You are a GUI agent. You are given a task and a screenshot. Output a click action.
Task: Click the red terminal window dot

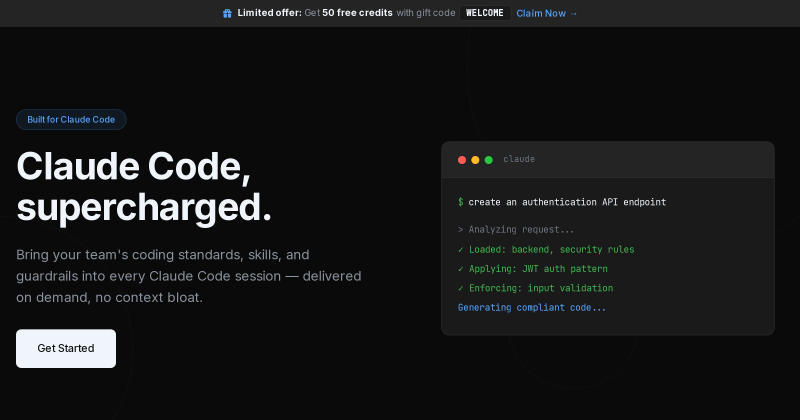click(462, 160)
